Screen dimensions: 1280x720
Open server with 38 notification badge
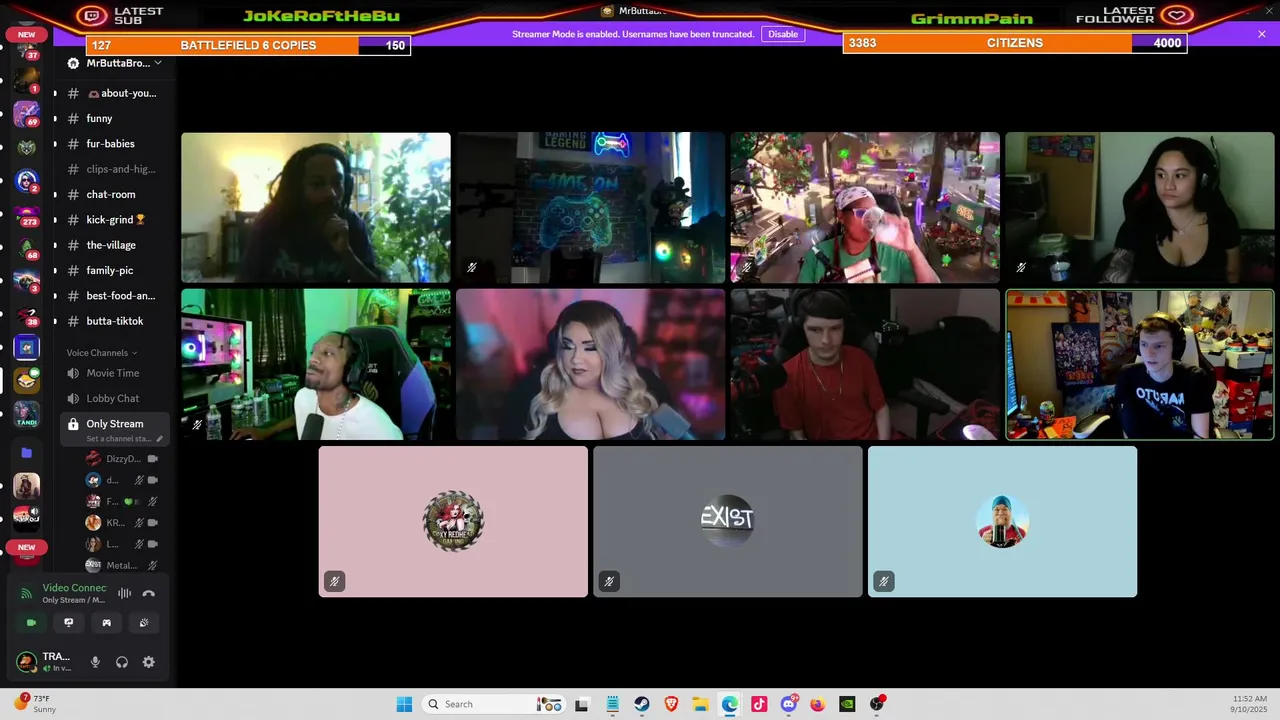pos(27,315)
